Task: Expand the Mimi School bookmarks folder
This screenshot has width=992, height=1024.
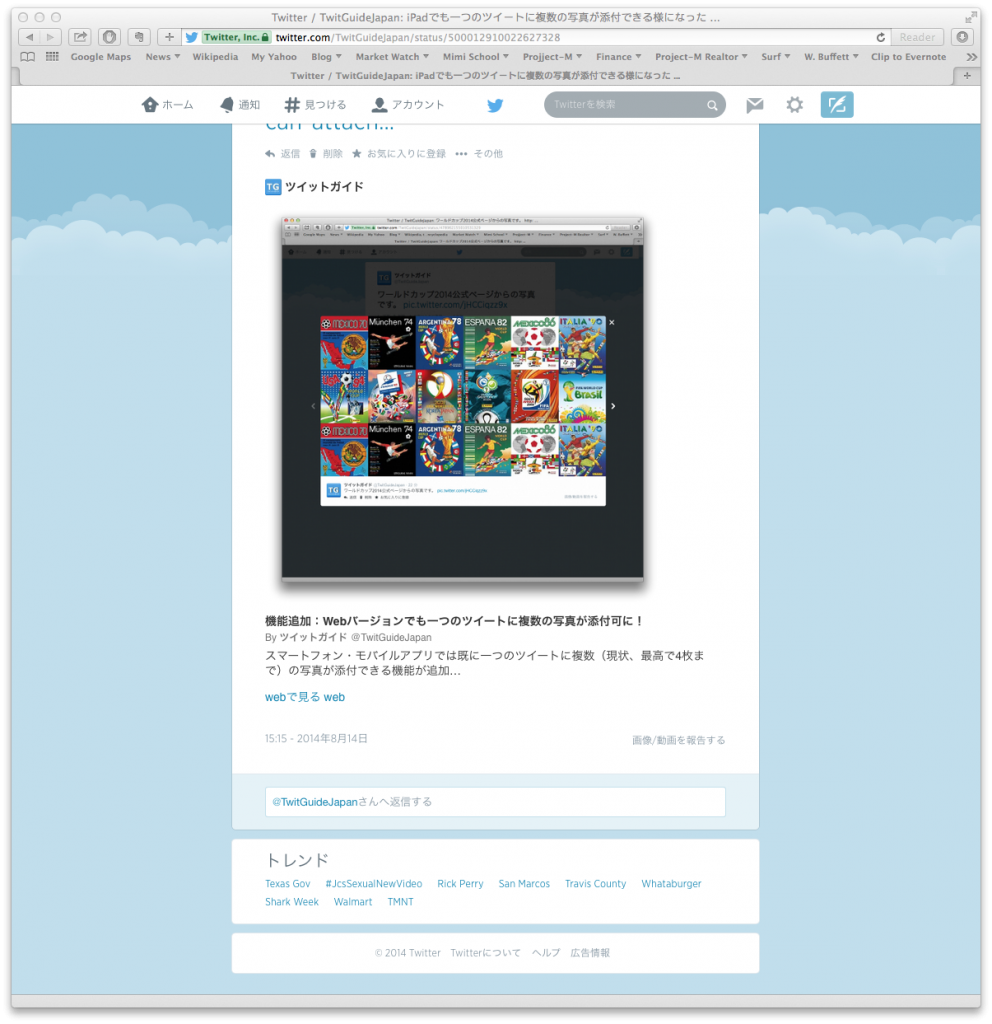Action: (x=475, y=57)
